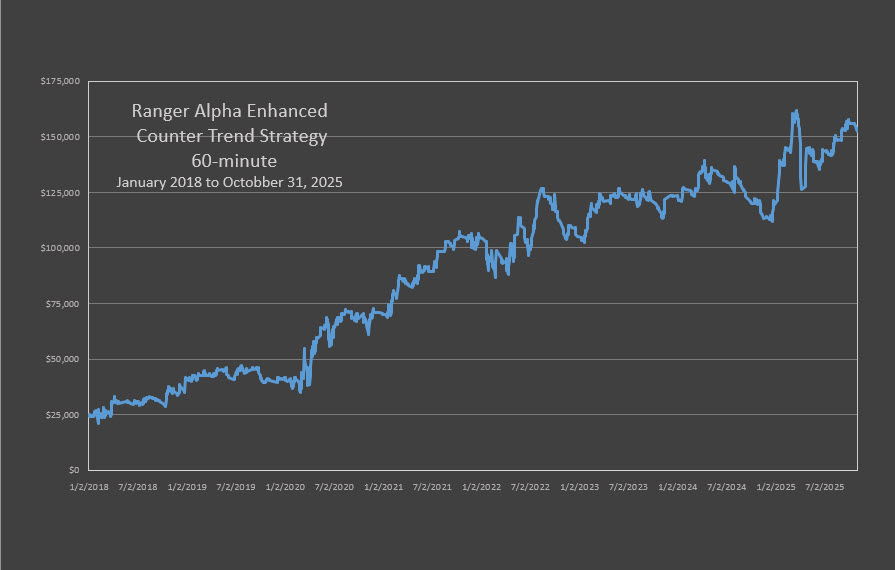Pick the $100,000 y-axis label
895x570 pixels.
pyautogui.click(x=62, y=248)
